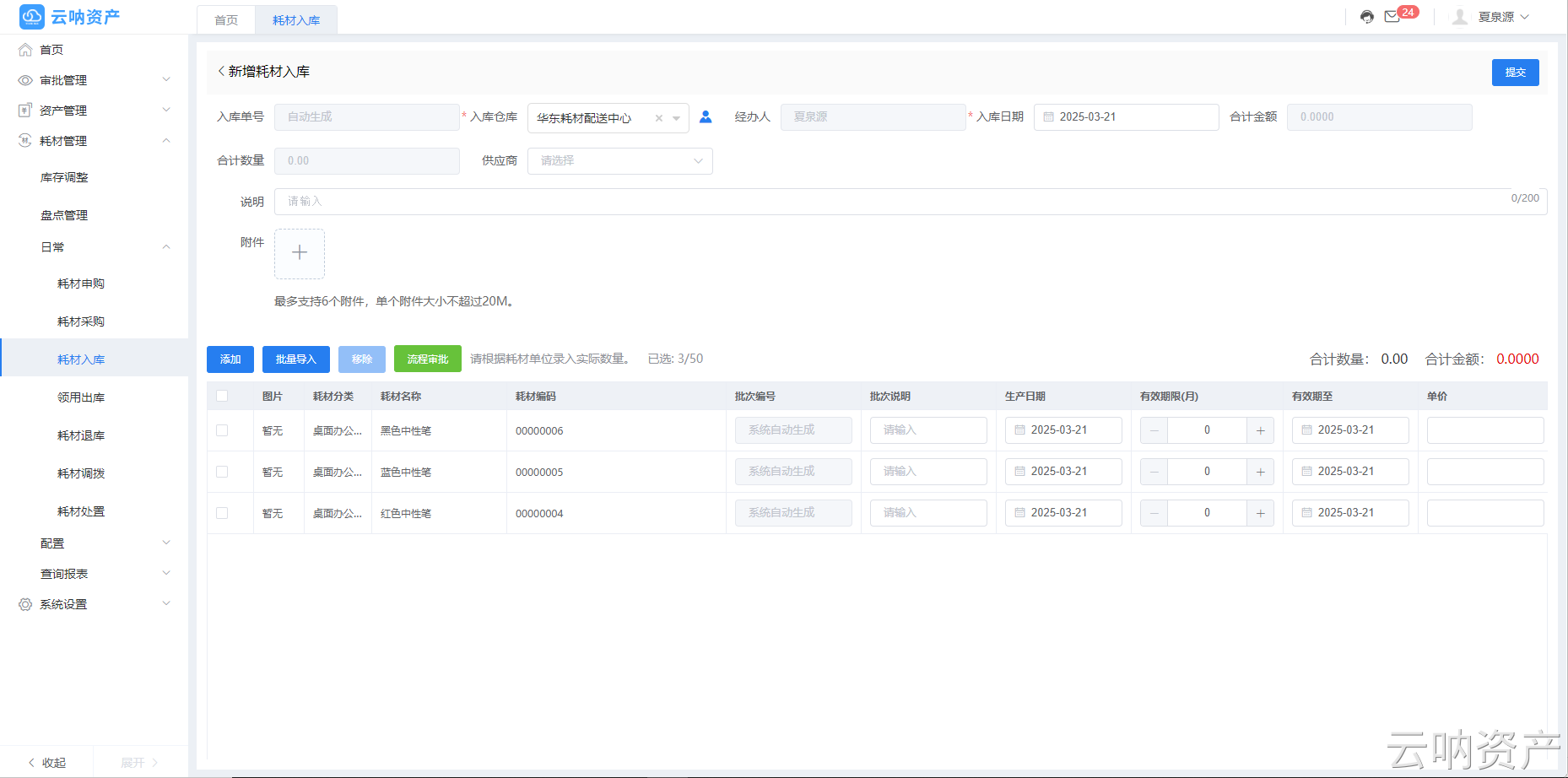Clear the 入库仓库 selection with the X icon

point(659,118)
